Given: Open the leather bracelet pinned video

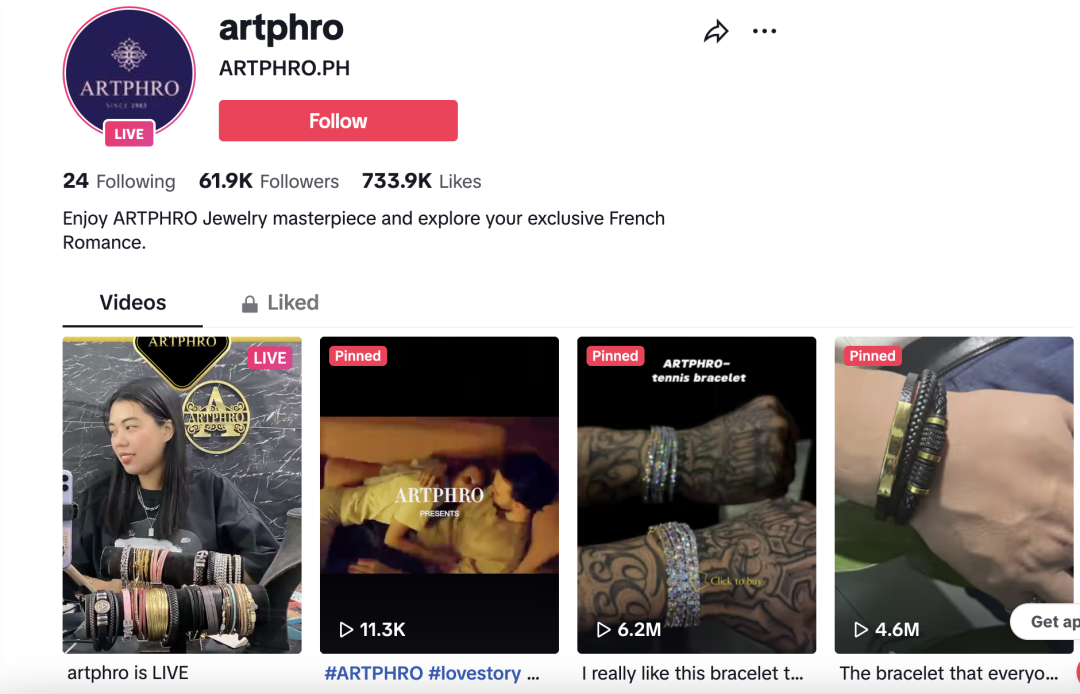Looking at the screenshot, I should [x=954, y=495].
